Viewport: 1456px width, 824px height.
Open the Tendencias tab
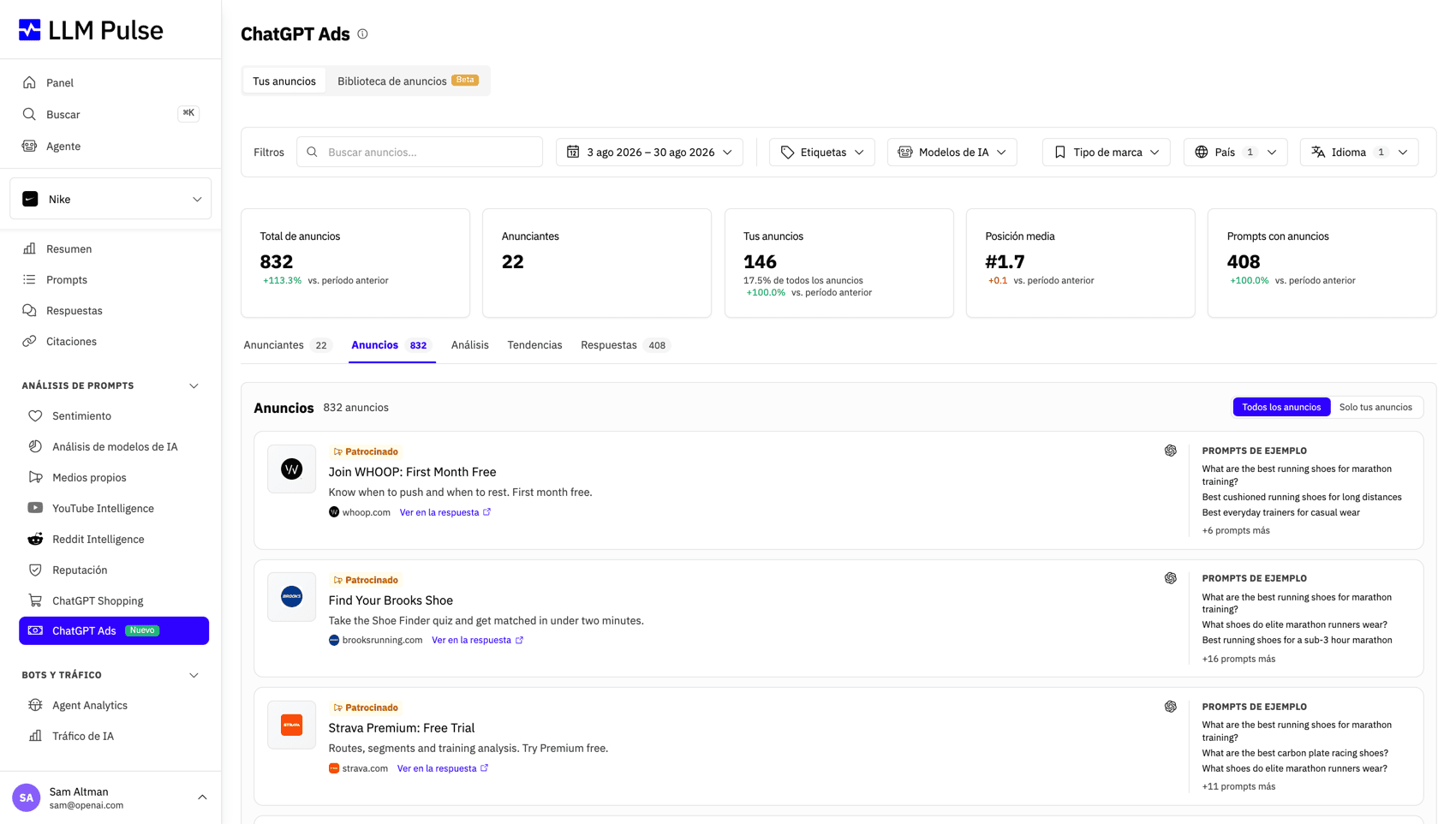534,345
